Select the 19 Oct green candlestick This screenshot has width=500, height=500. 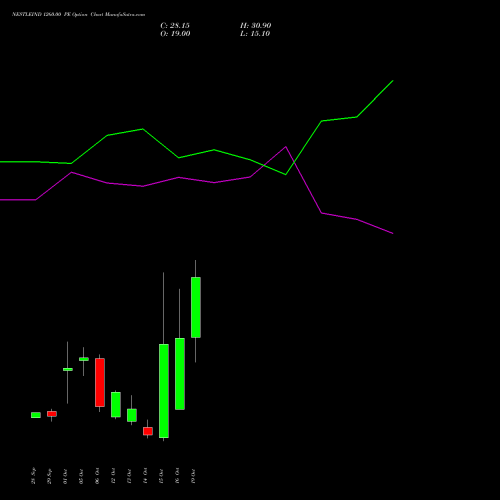point(196,307)
